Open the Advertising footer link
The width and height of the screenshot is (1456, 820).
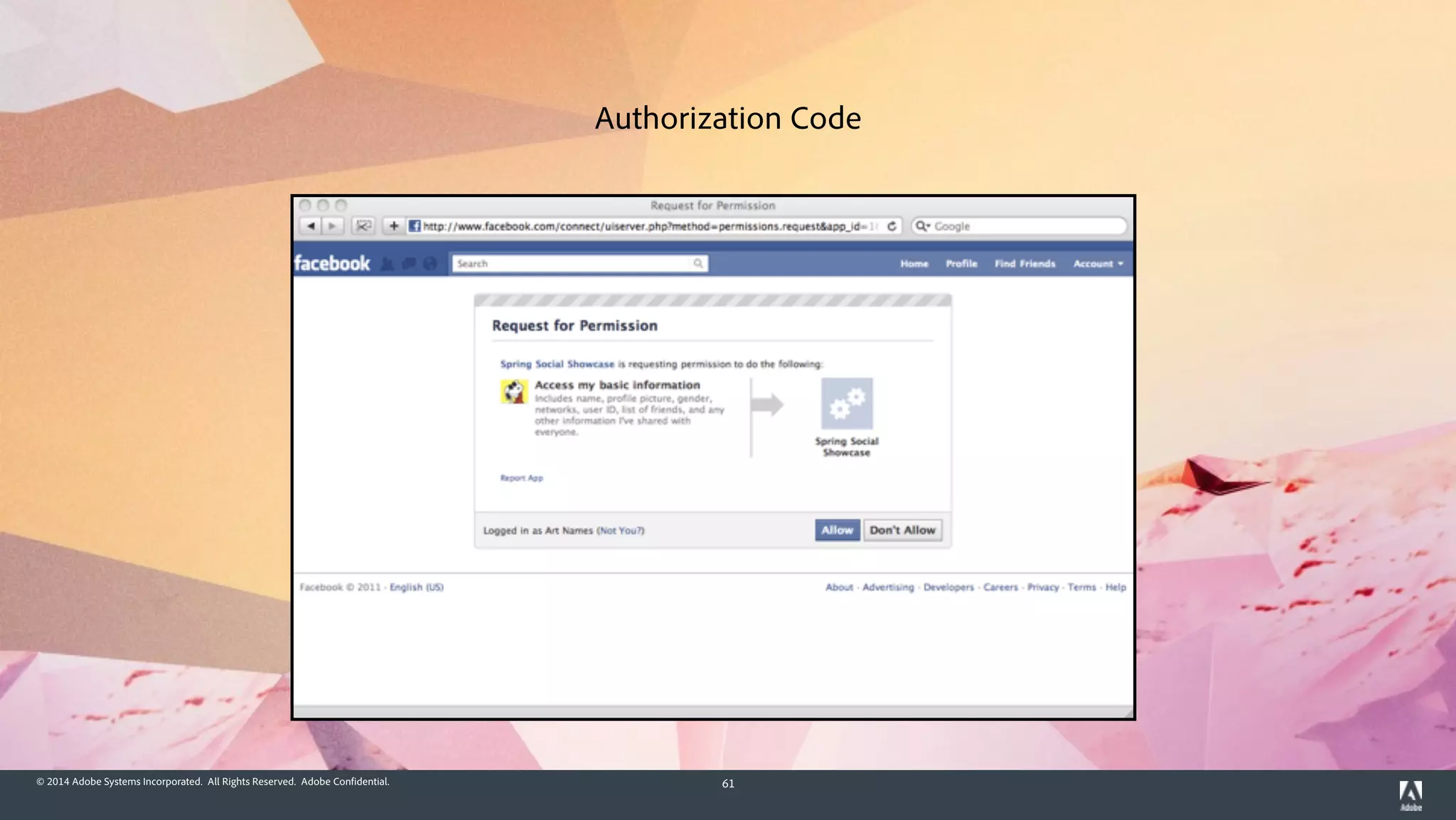[888, 587]
